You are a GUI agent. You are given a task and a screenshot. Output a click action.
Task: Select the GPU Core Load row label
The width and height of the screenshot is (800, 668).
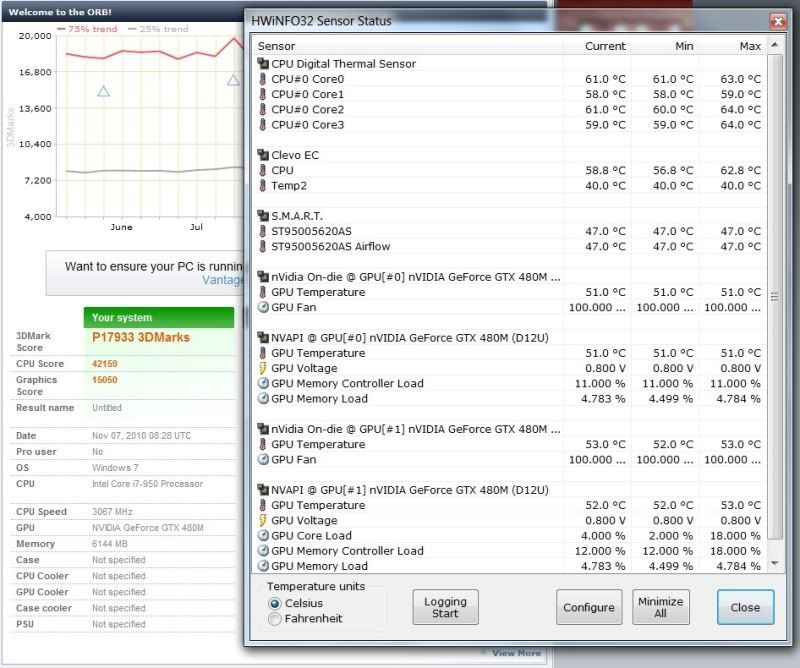pyautogui.click(x=311, y=536)
